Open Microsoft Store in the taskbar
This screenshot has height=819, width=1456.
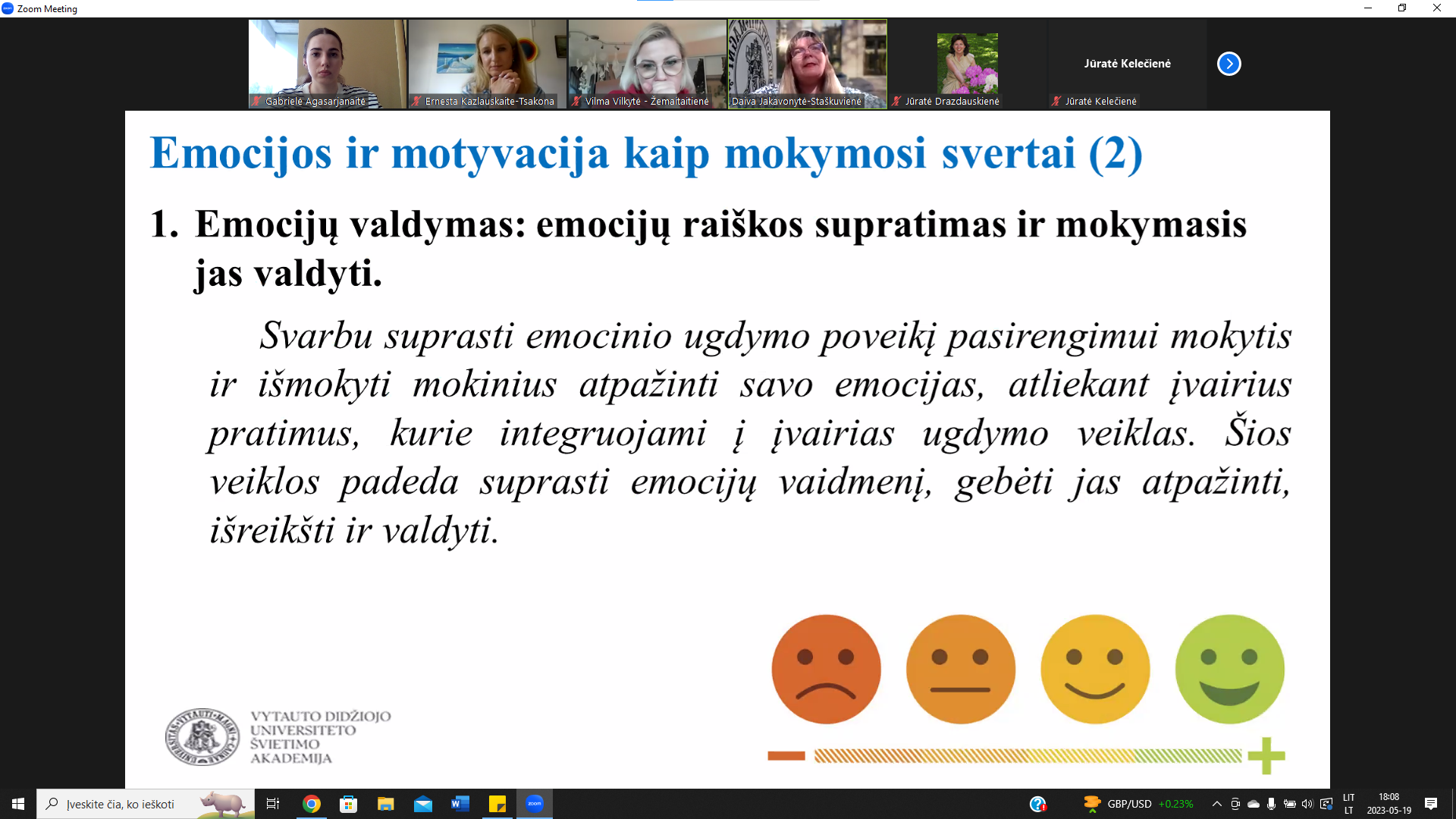click(x=349, y=804)
